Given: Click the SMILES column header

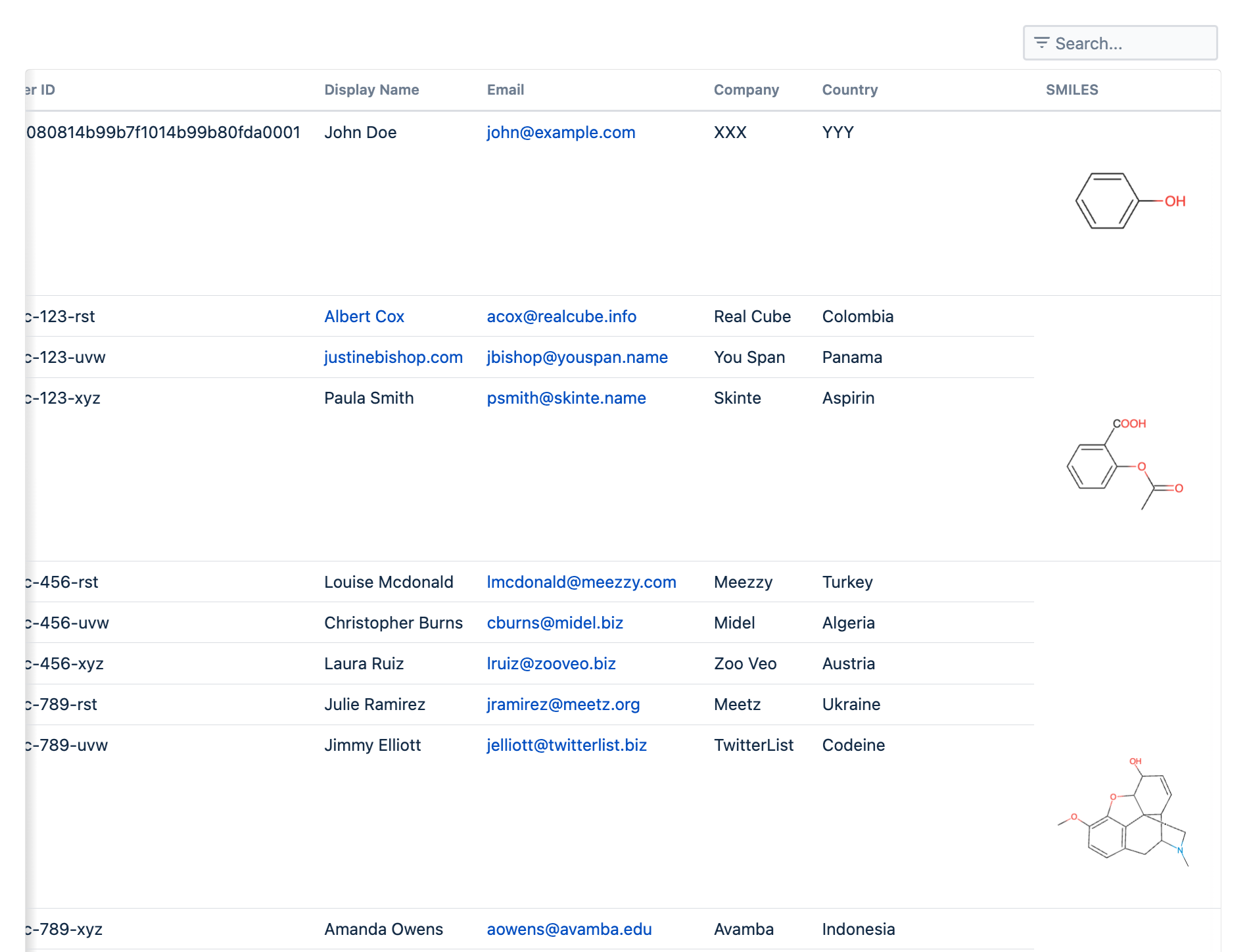Looking at the screenshot, I should 1072,89.
